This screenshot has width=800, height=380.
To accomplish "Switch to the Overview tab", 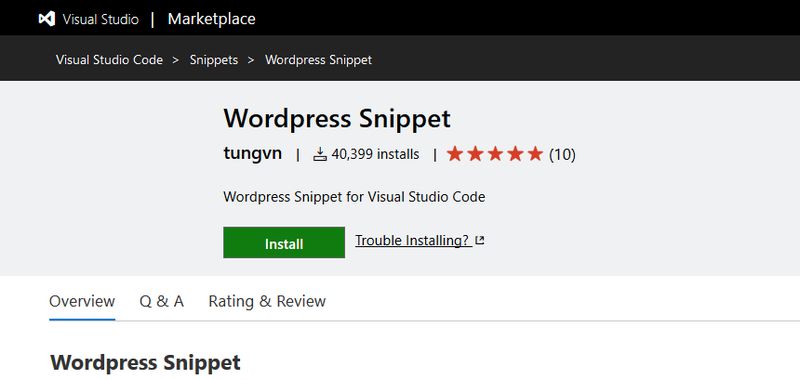I will (x=82, y=301).
